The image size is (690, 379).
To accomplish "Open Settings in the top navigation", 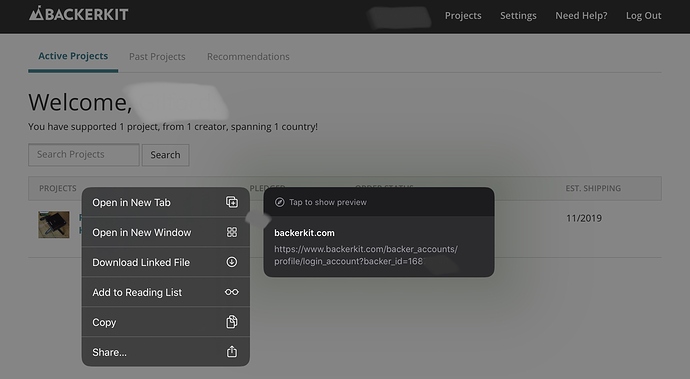I will [518, 15].
